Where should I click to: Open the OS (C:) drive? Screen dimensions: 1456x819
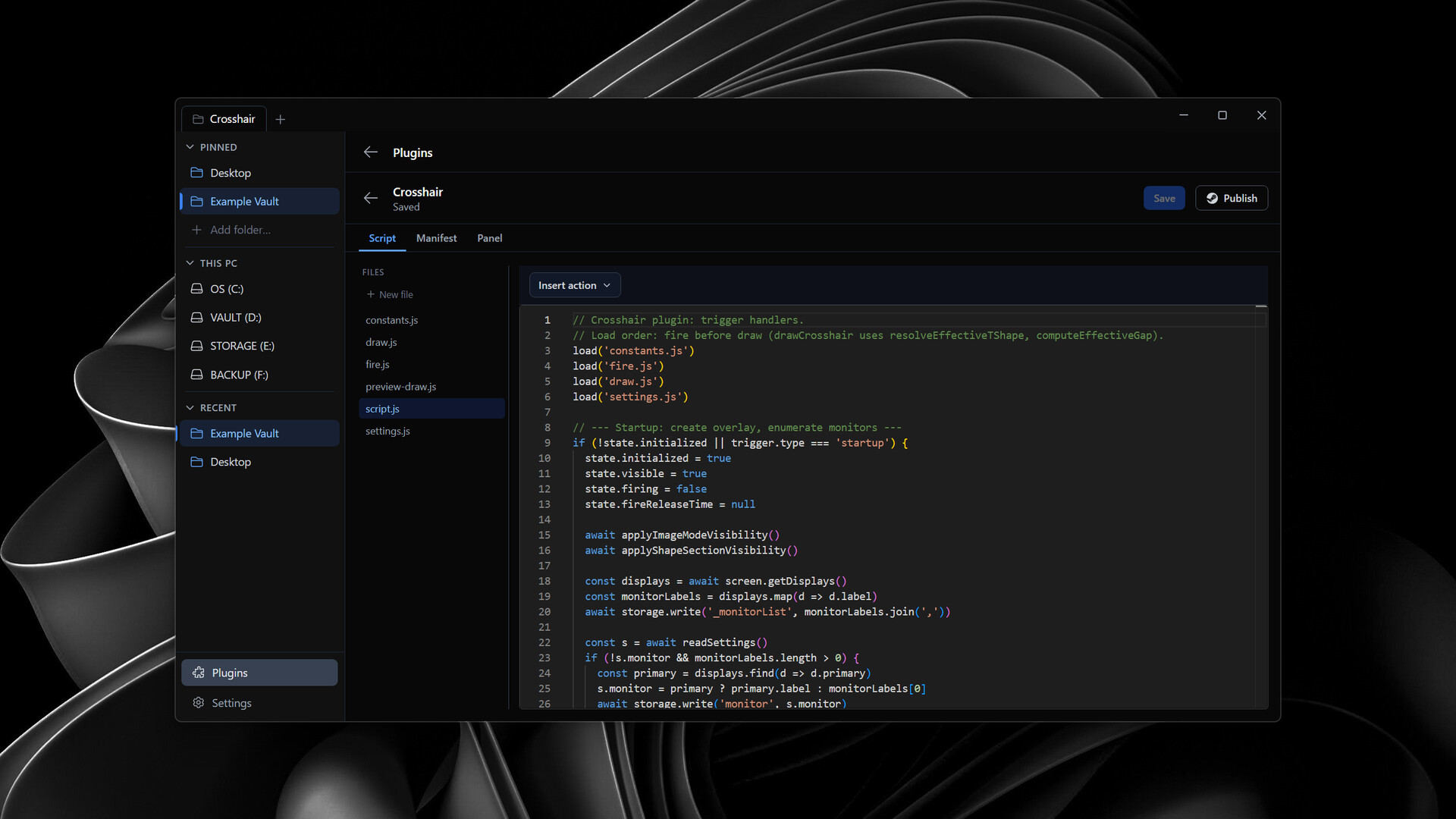[227, 289]
